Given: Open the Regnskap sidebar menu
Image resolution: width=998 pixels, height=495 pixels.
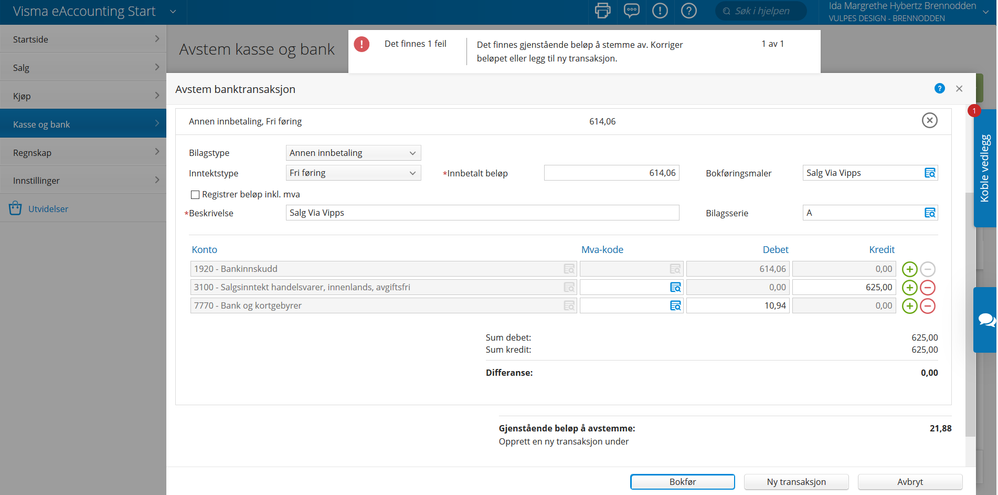Looking at the screenshot, I should 83,153.
